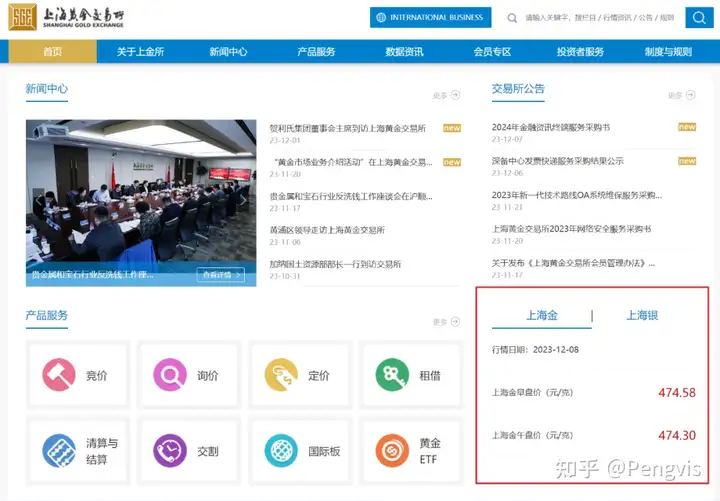Open notice 2023年新一代技术路线OA系统维保服务采购

[577, 195]
